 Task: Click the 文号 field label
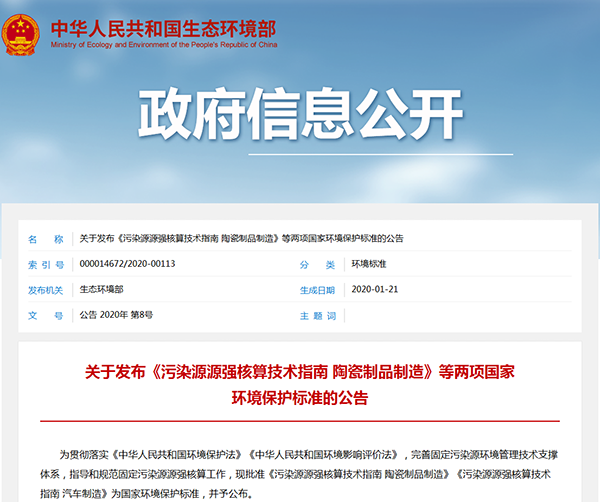[x=46, y=315]
